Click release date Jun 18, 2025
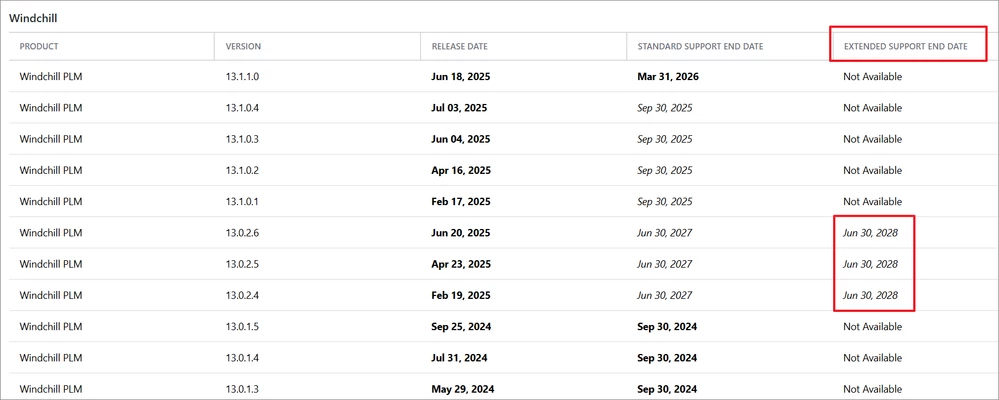This screenshot has height=400, width=999. (461, 77)
